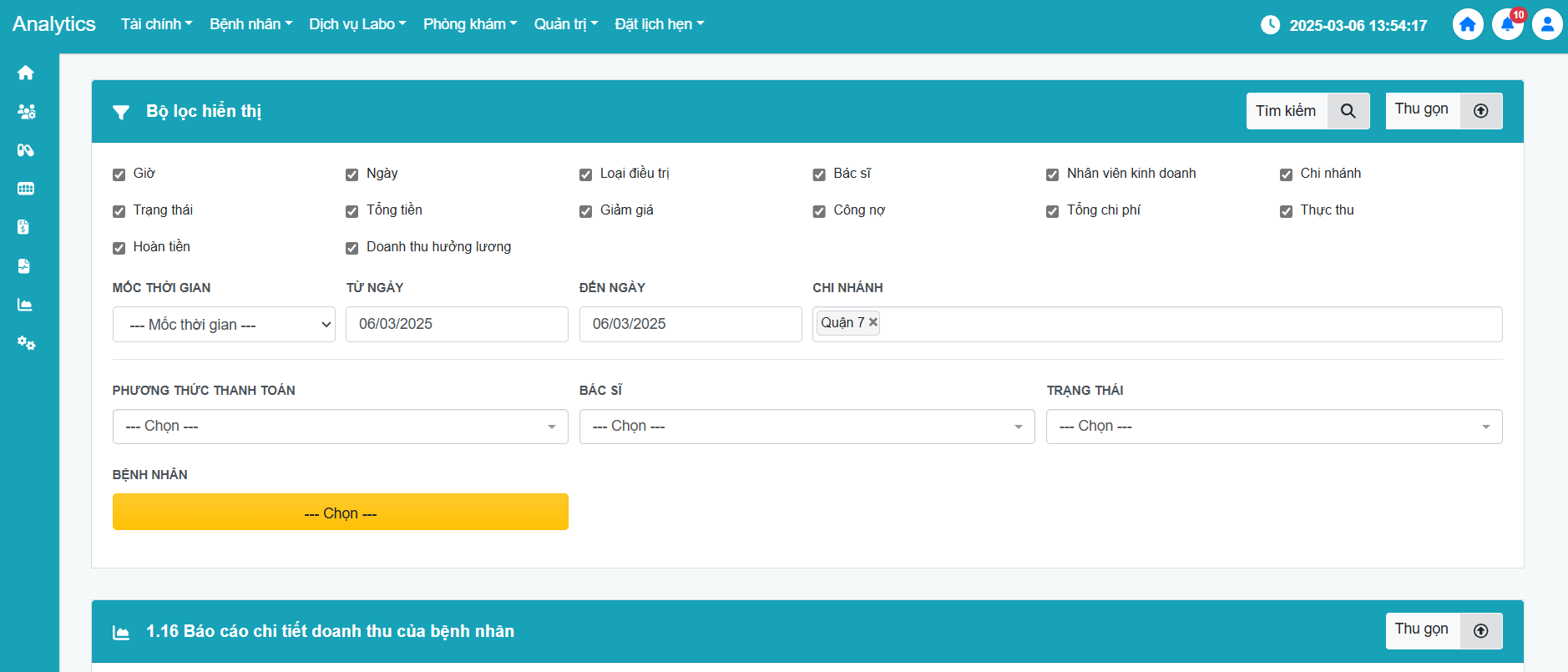The width and height of the screenshot is (1568, 672).
Task: Uncheck the Giờ checkbox
Action: pos(119,174)
